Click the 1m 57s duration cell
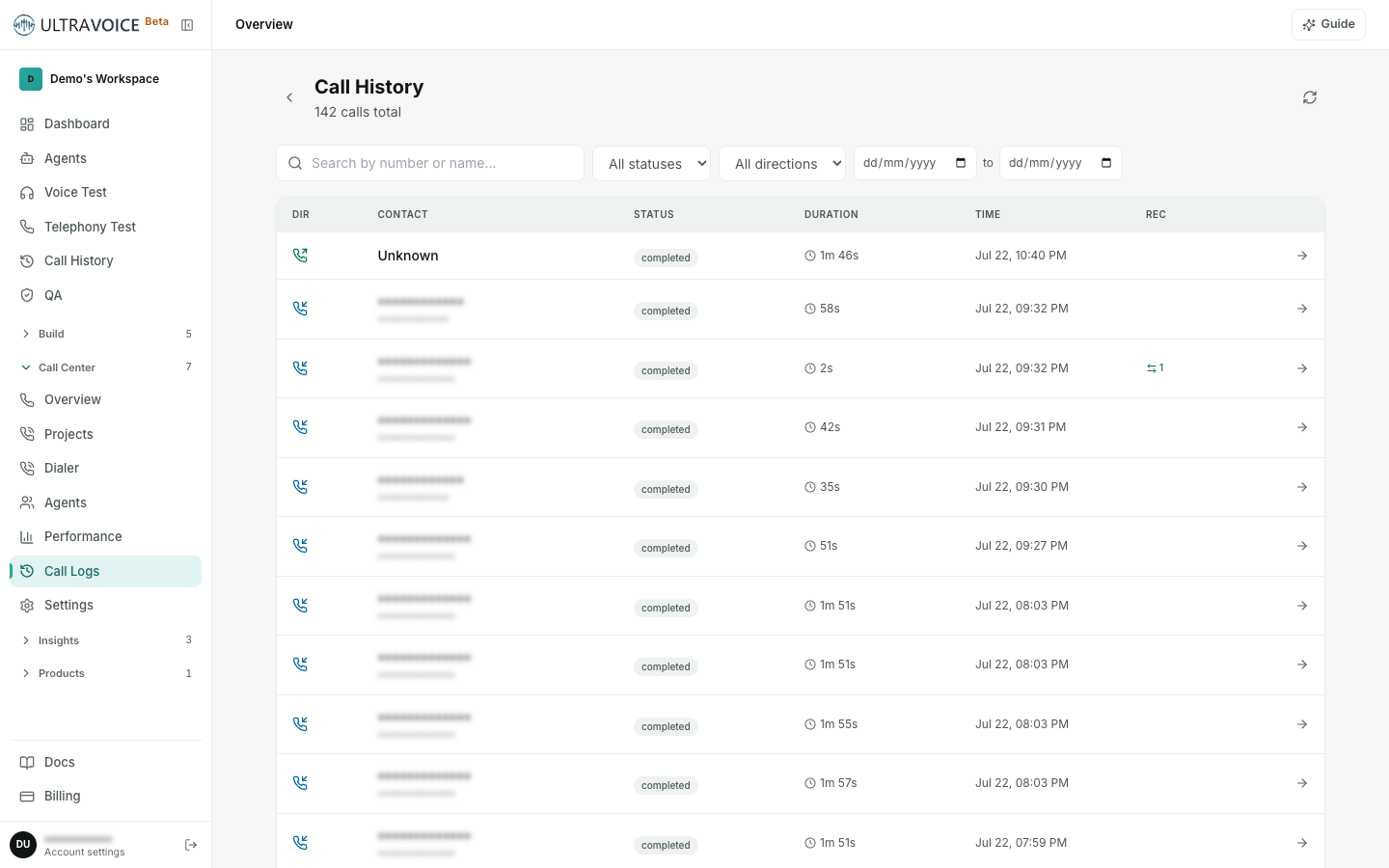Screen dimensions: 1389x868 [831, 783]
